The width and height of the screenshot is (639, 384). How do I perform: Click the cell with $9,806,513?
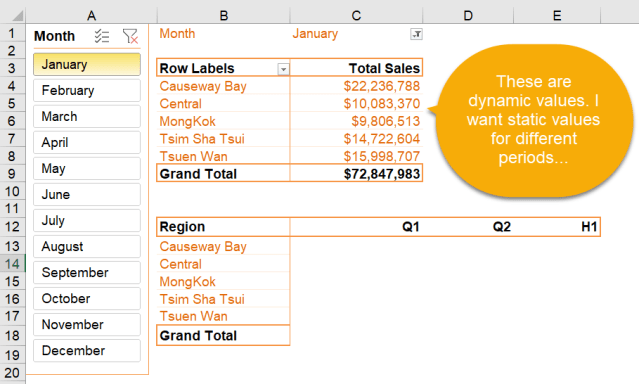(356, 121)
